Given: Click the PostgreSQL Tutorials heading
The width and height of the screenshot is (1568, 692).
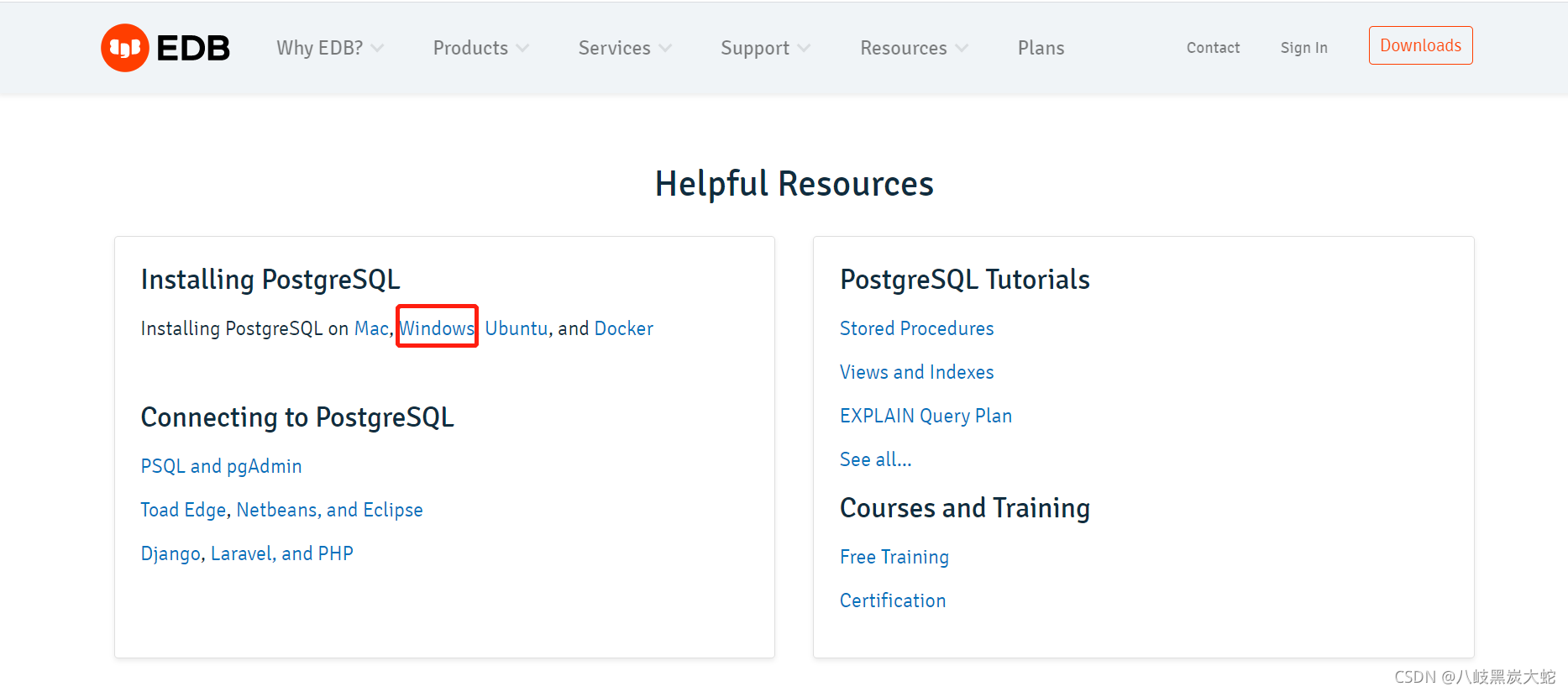Looking at the screenshot, I should 964,280.
